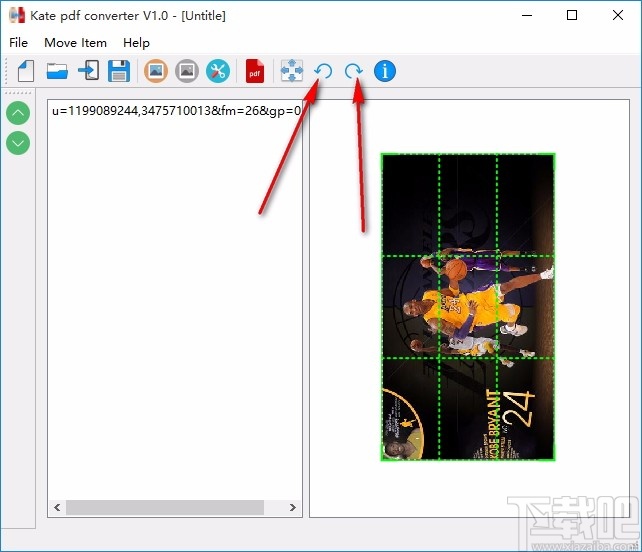Open the Help menu
Image resolution: width=642 pixels, height=552 pixels.
(136, 43)
